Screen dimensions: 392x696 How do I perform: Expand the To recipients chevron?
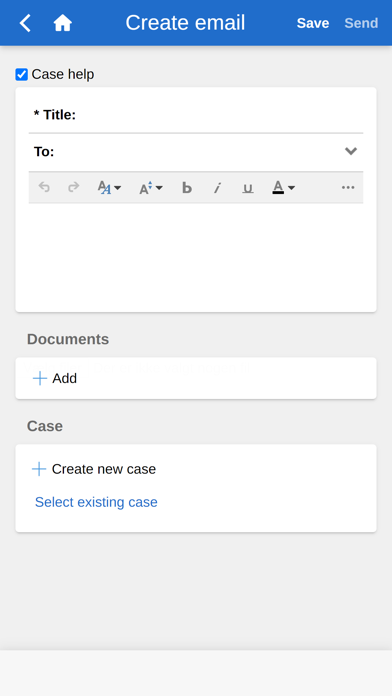pyautogui.click(x=351, y=151)
